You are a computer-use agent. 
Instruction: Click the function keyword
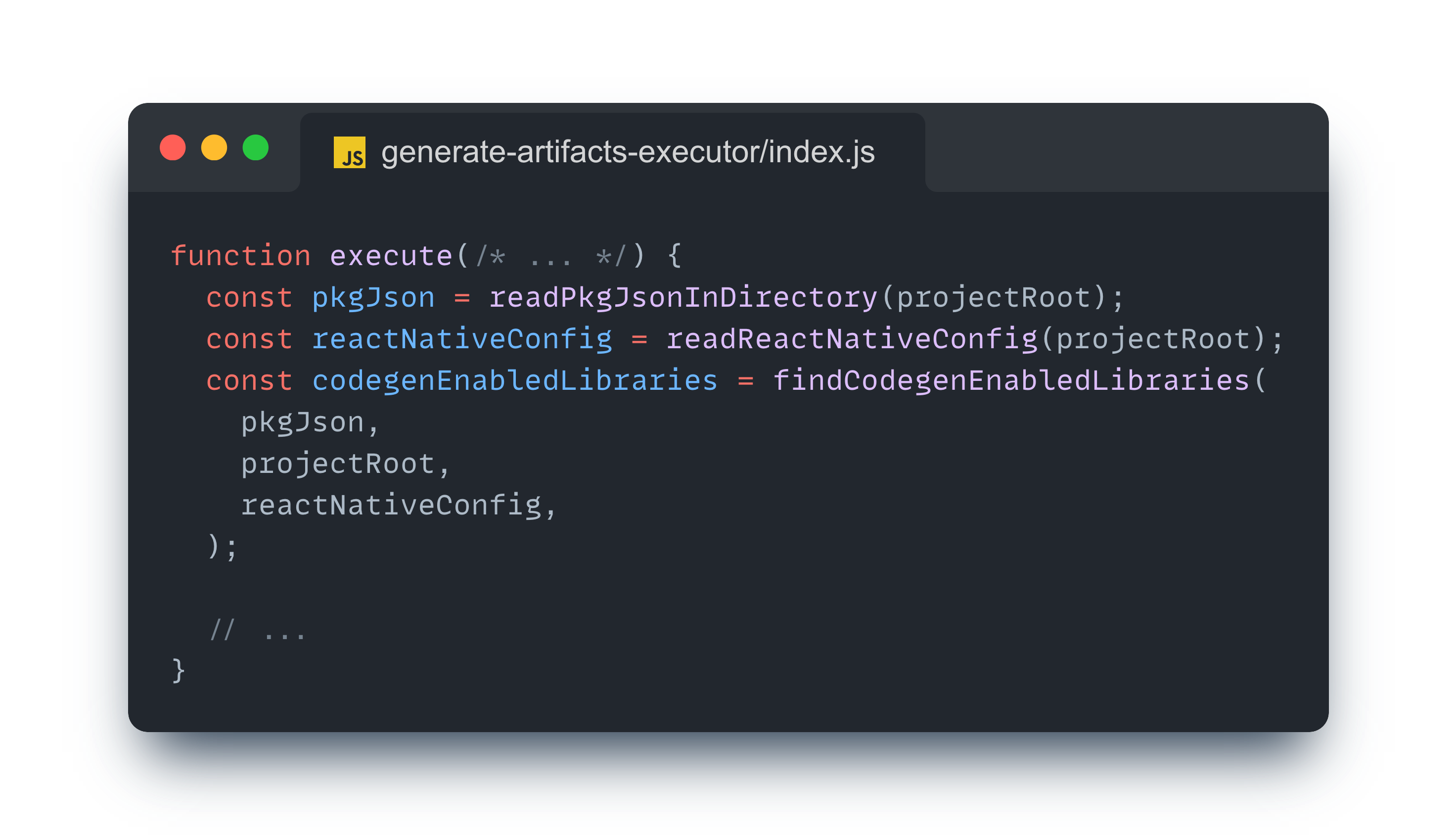[241, 256]
